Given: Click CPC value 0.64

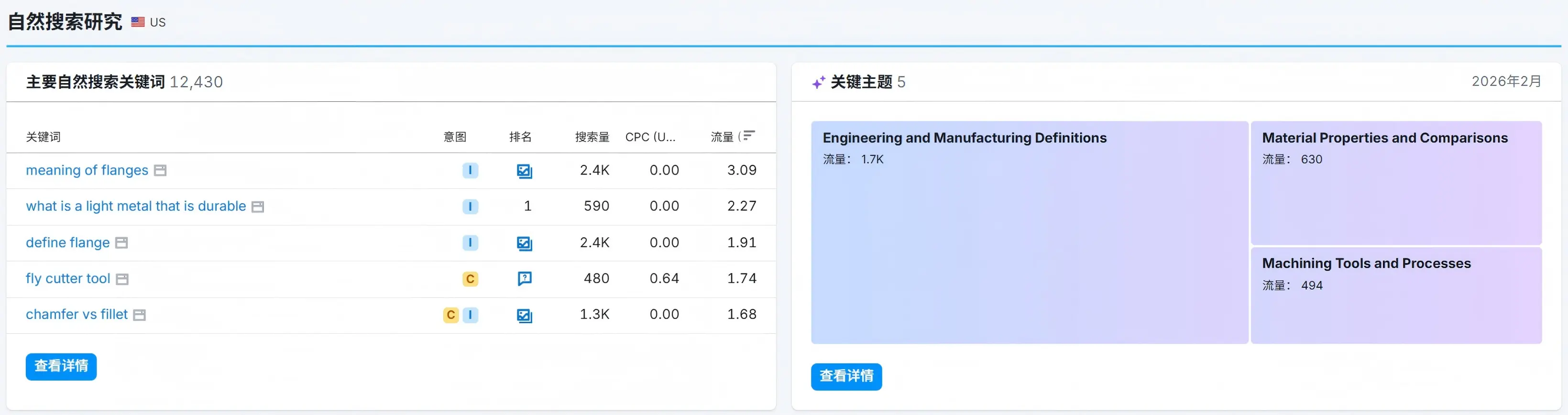Looking at the screenshot, I should (664, 279).
